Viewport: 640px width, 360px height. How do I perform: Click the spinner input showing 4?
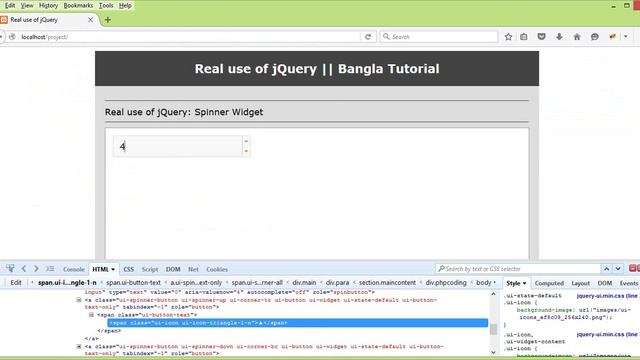pos(178,146)
